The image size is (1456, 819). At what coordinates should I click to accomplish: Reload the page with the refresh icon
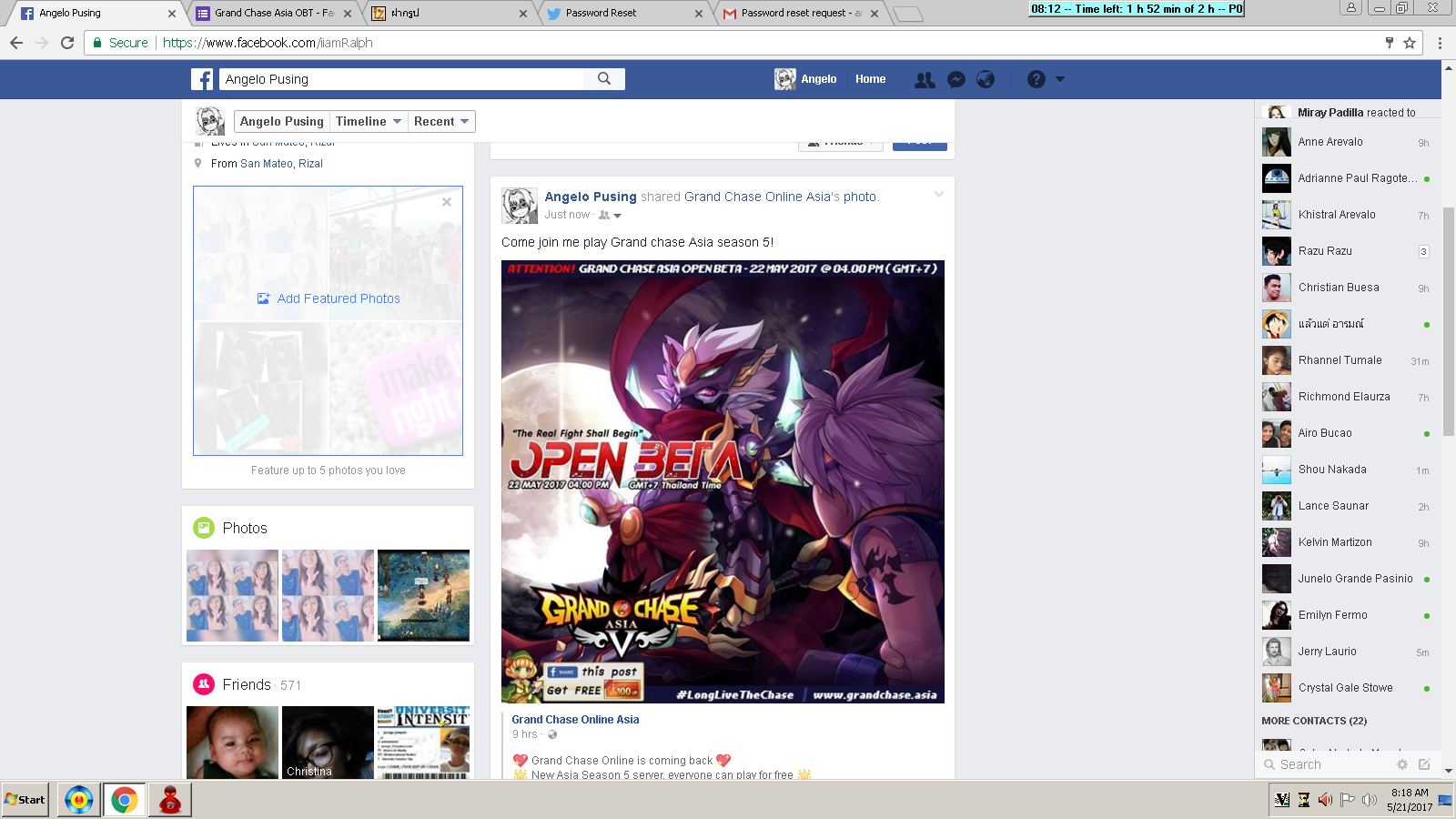(x=67, y=43)
